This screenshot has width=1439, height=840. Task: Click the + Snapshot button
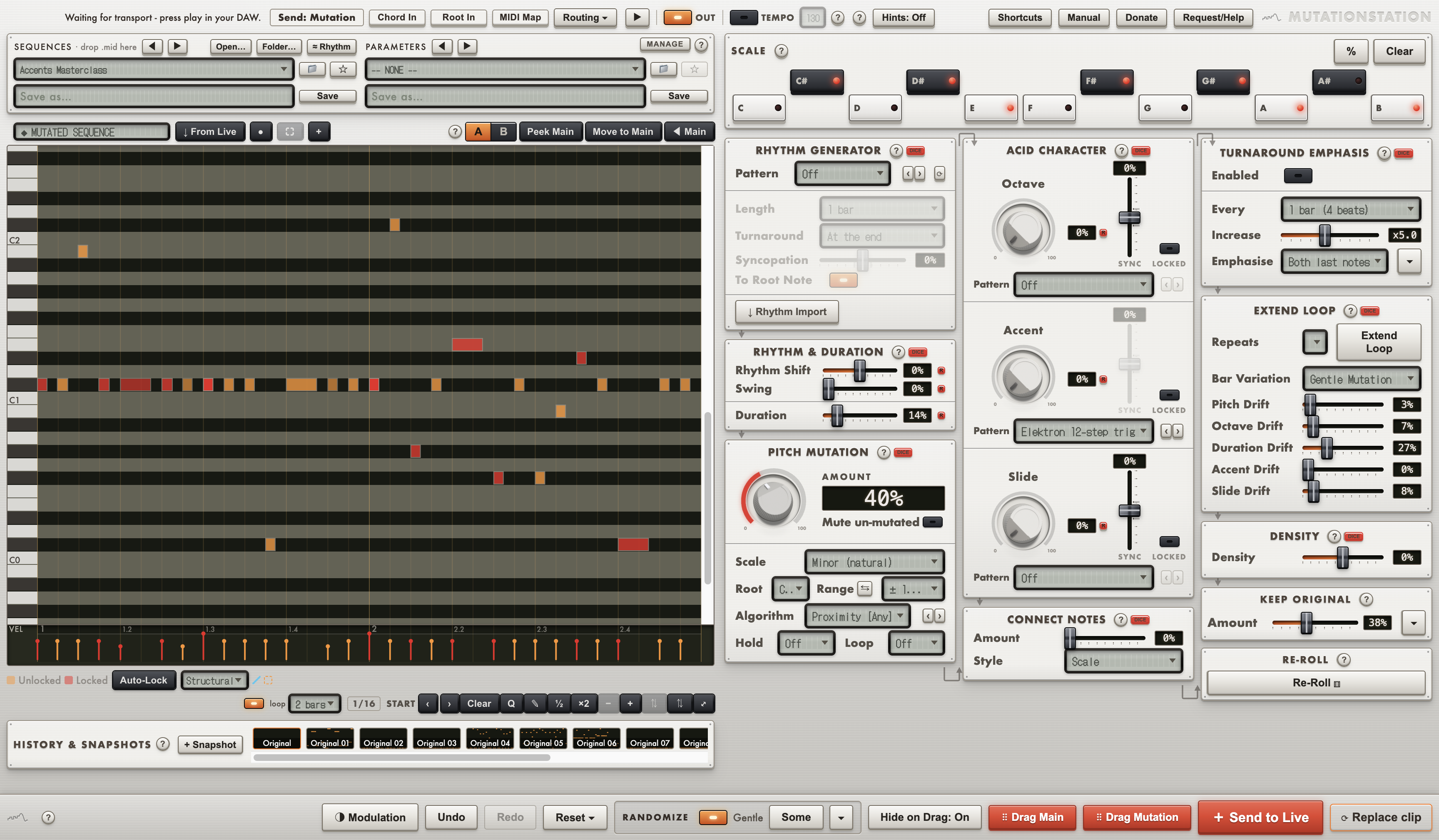coord(210,744)
